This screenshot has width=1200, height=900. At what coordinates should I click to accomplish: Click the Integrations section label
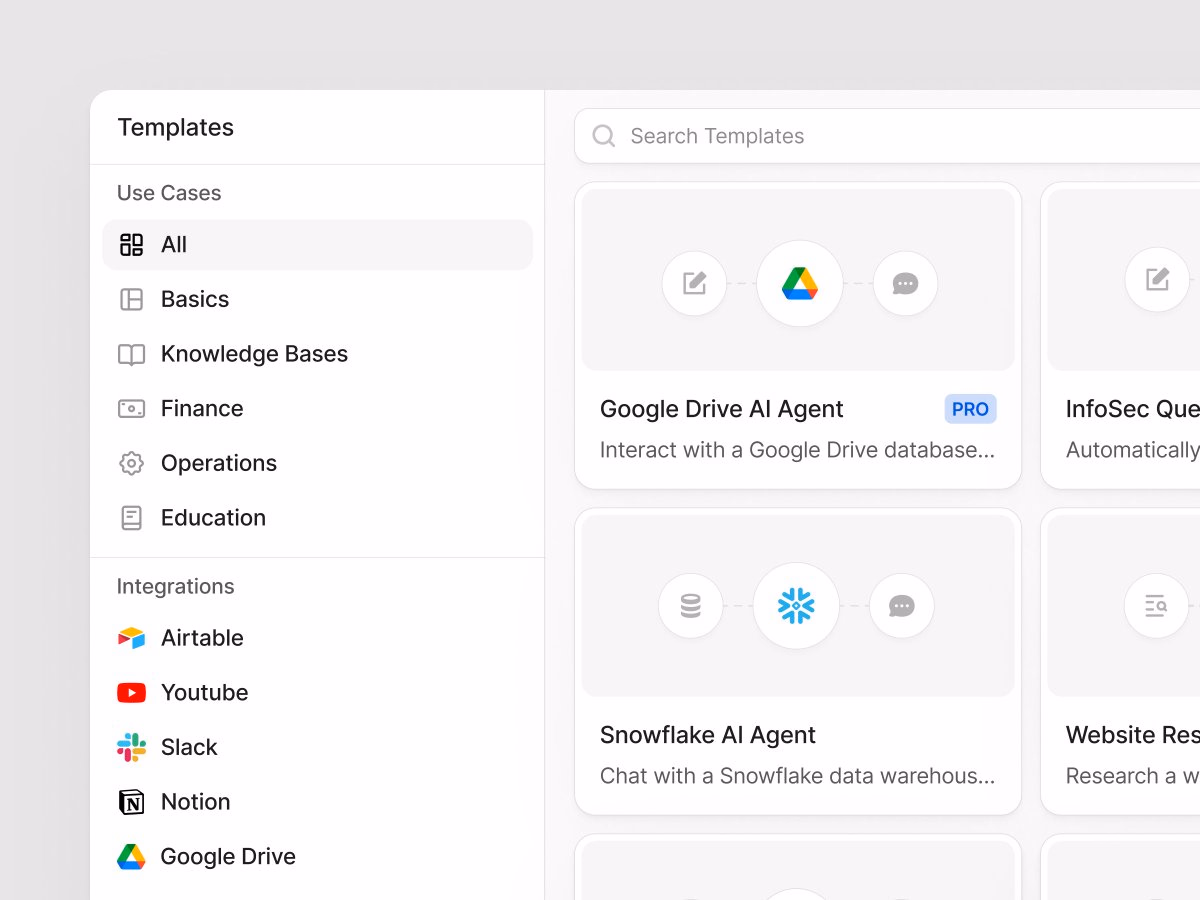[175, 586]
